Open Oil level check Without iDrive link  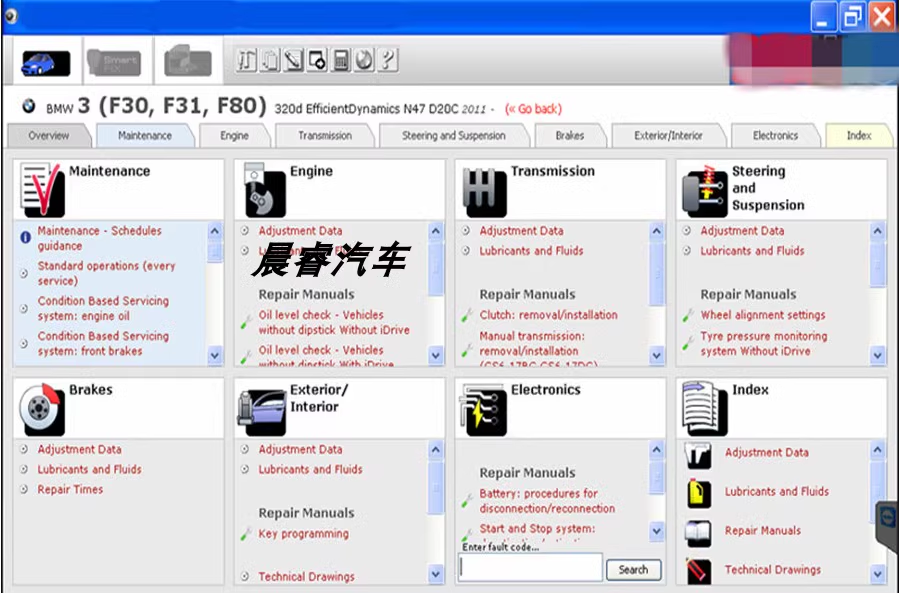coord(334,322)
